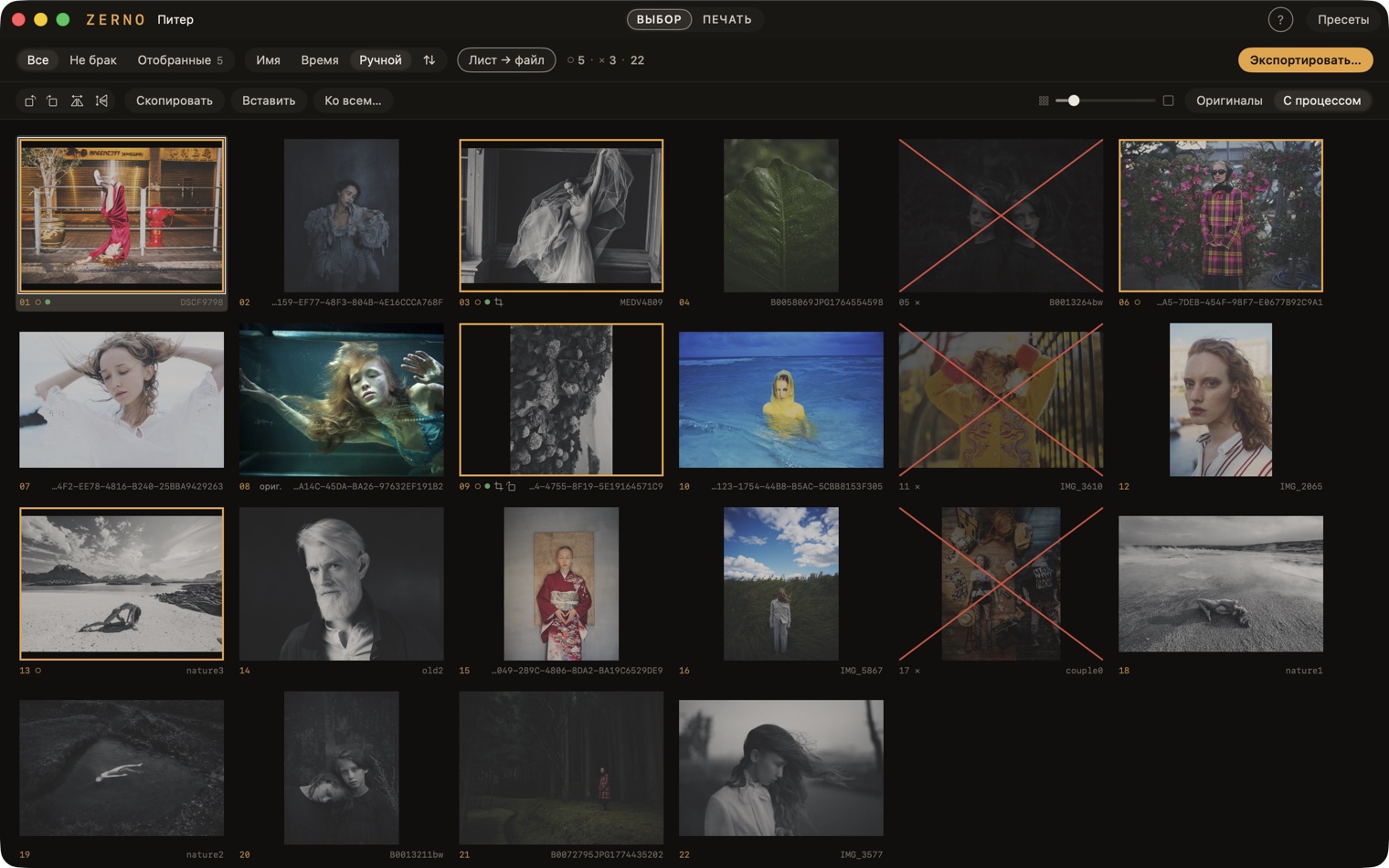Click the crop icon under frame 03
Screen dimensions: 1389x868
[x=499, y=302]
